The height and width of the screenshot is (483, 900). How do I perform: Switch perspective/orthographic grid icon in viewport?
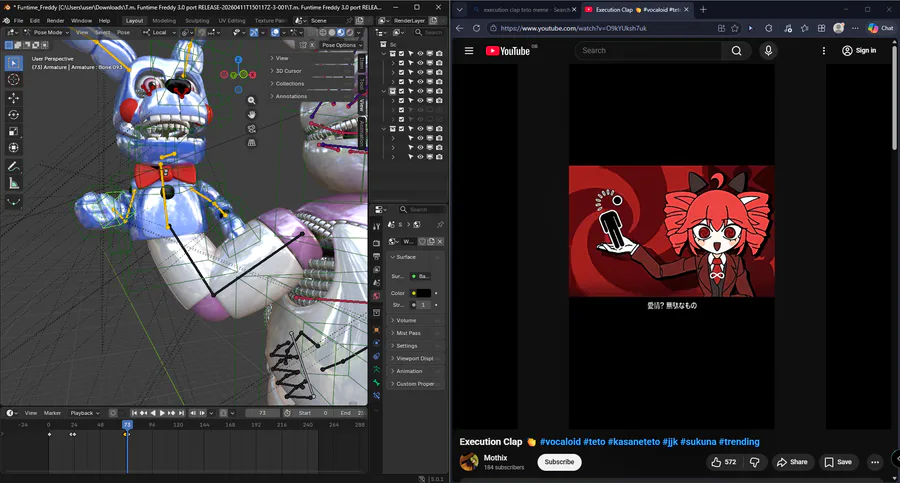pos(251,142)
